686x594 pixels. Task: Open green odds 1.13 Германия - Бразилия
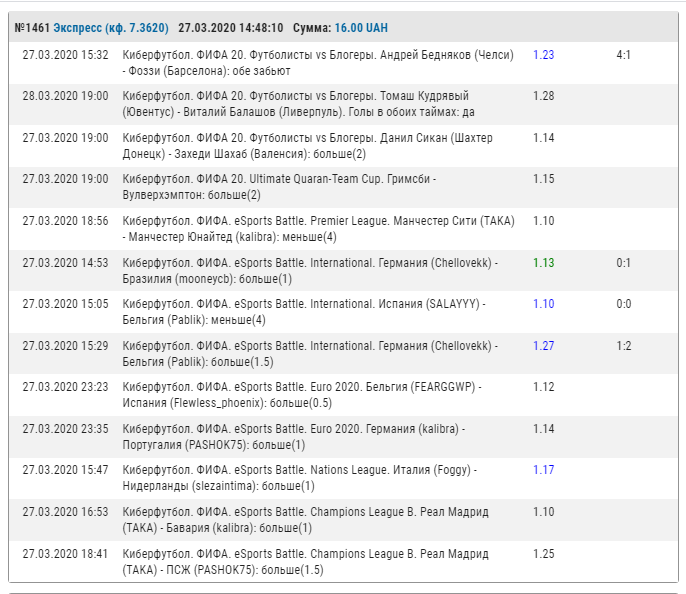[543, 263]
